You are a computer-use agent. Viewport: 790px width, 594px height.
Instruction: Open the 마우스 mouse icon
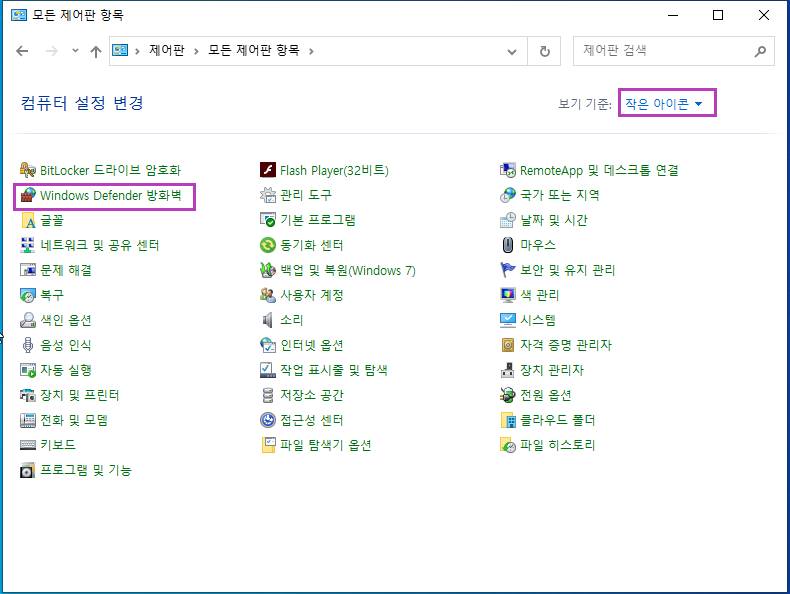[x=508, y=245]
